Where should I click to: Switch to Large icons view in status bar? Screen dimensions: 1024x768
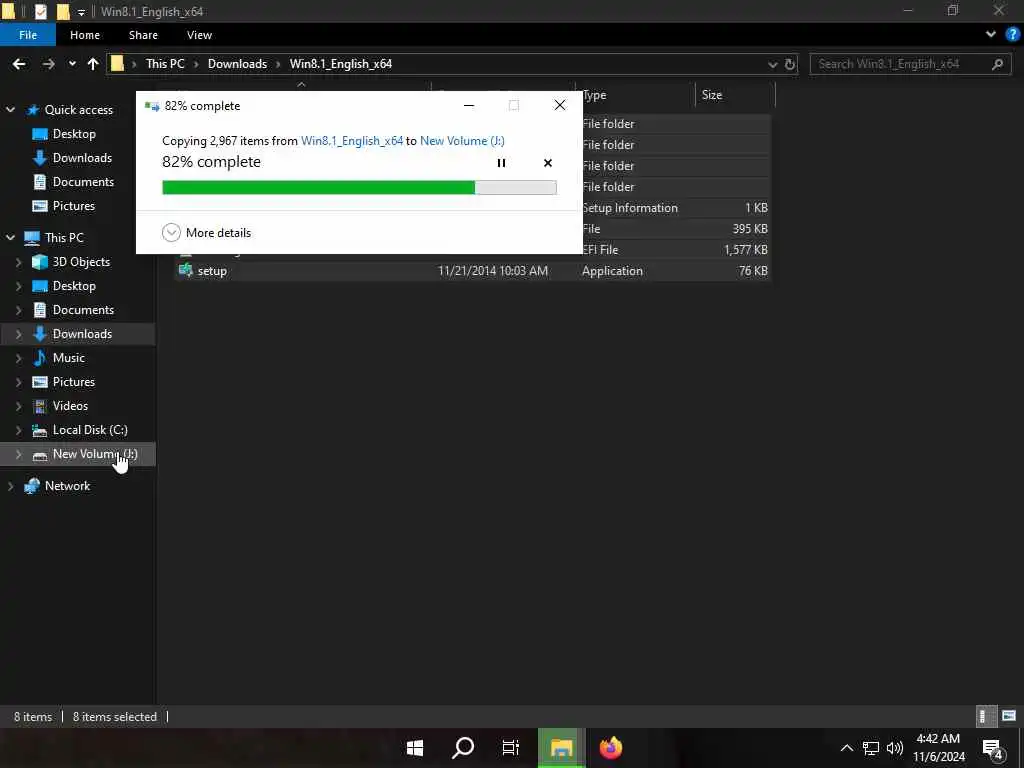coord(1008,716)
